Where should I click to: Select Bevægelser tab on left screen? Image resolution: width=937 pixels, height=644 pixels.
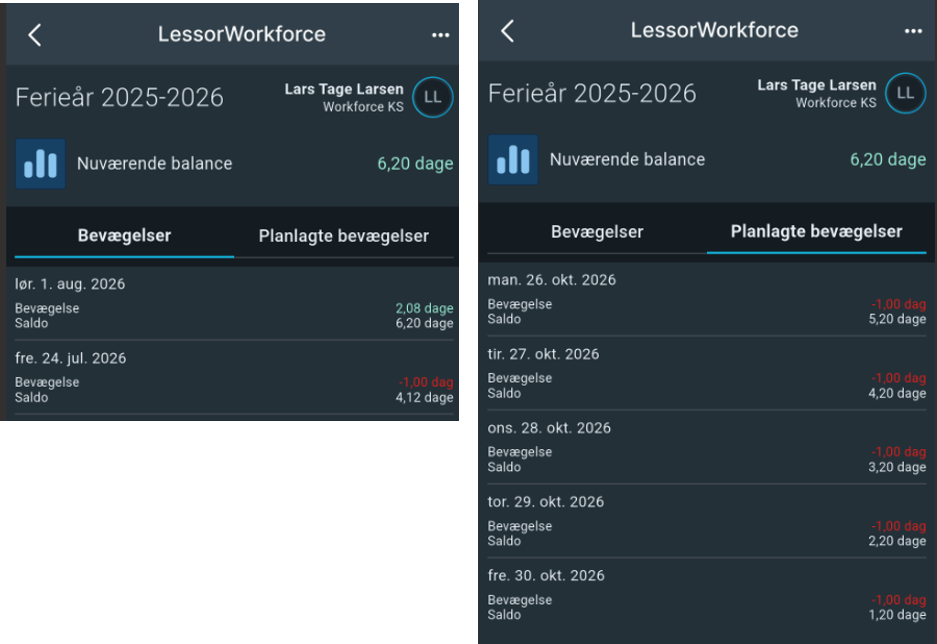pos(124,236)
